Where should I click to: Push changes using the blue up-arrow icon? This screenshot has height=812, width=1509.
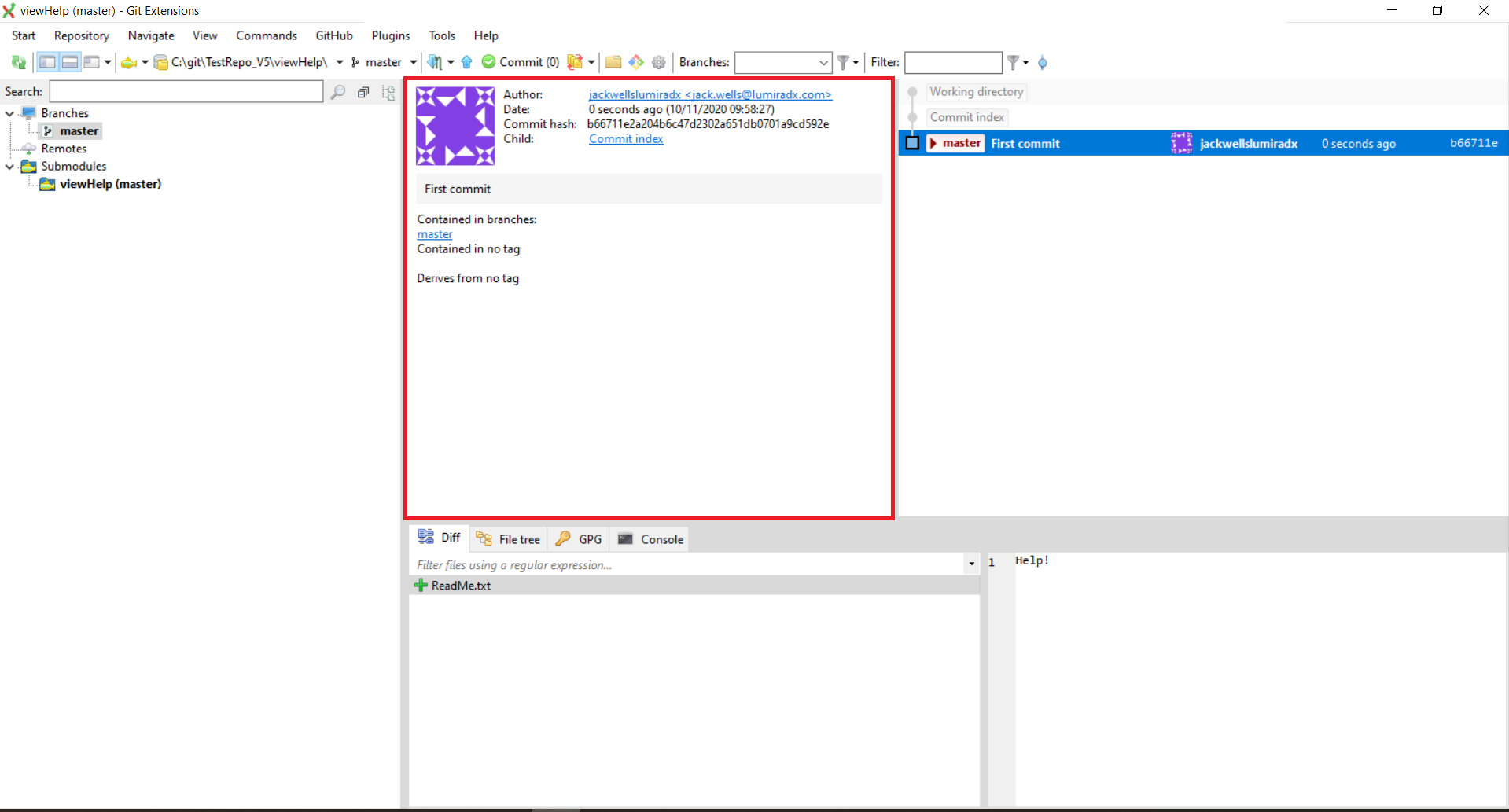click(x=467, y=62)
